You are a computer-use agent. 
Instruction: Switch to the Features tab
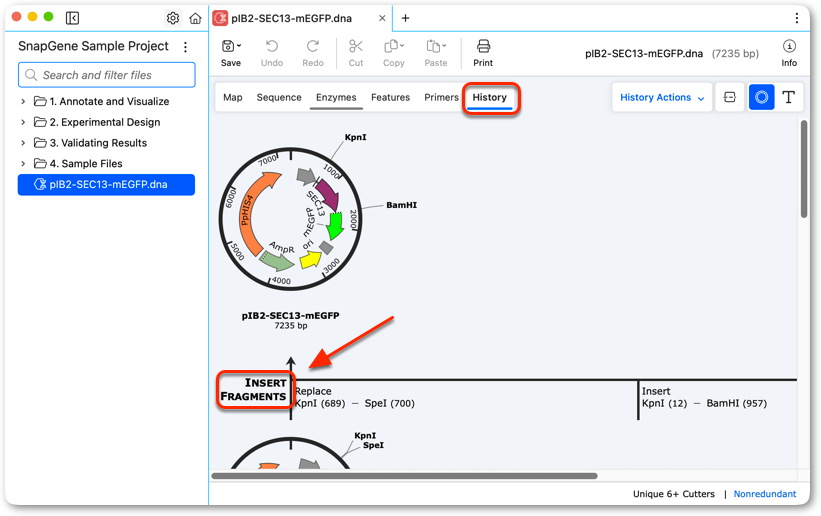pos(390,97)
